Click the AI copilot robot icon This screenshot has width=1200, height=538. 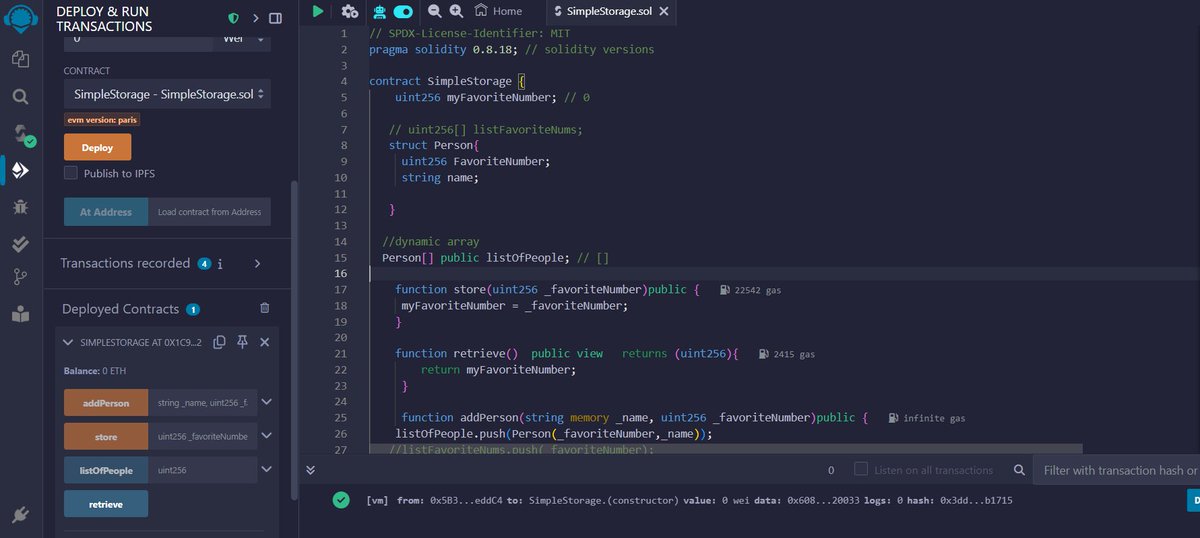click(x=379, y=11)
